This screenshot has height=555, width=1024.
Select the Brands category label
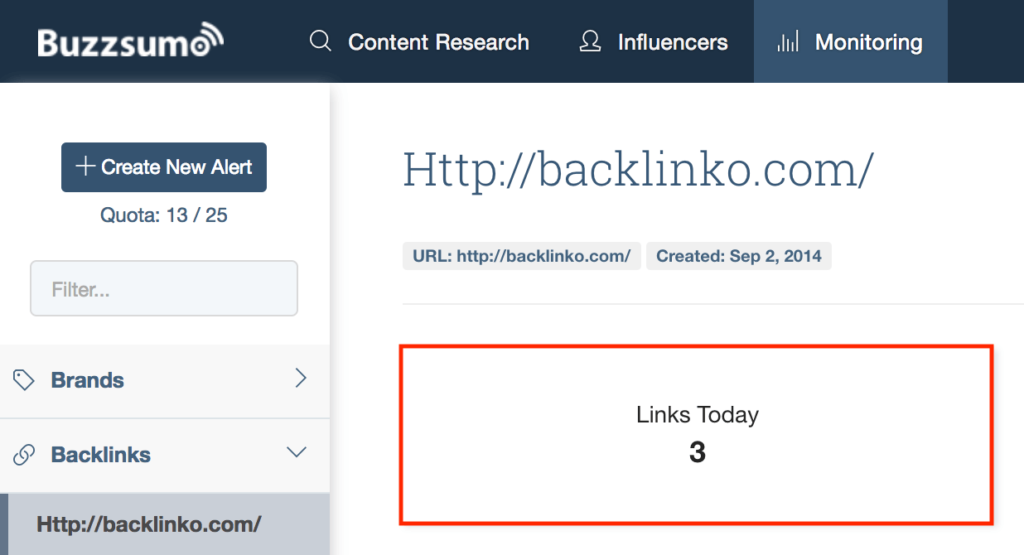(x=88, y=380)
